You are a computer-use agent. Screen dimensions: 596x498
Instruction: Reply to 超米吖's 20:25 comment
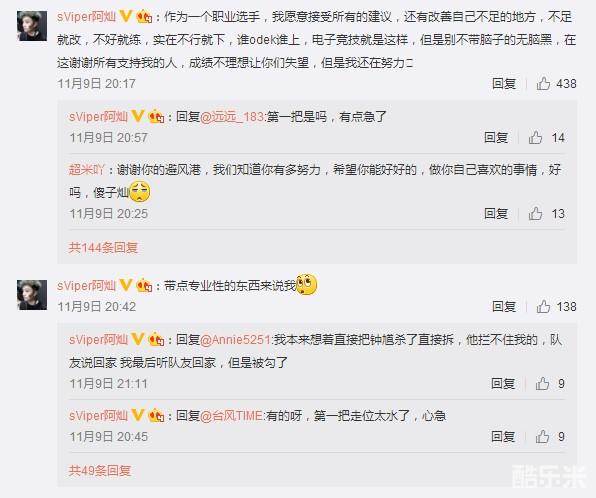point(496,213)
